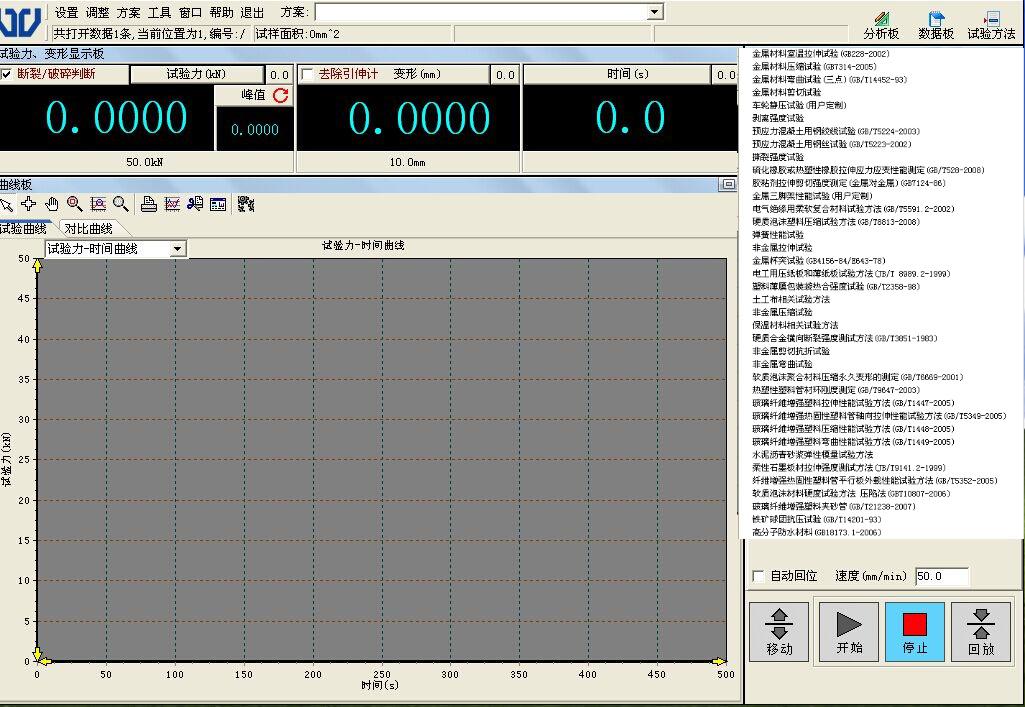Open the 窗口 menu
The height and width of the screenshot is (707, 1025).
(x=190, y=12)
